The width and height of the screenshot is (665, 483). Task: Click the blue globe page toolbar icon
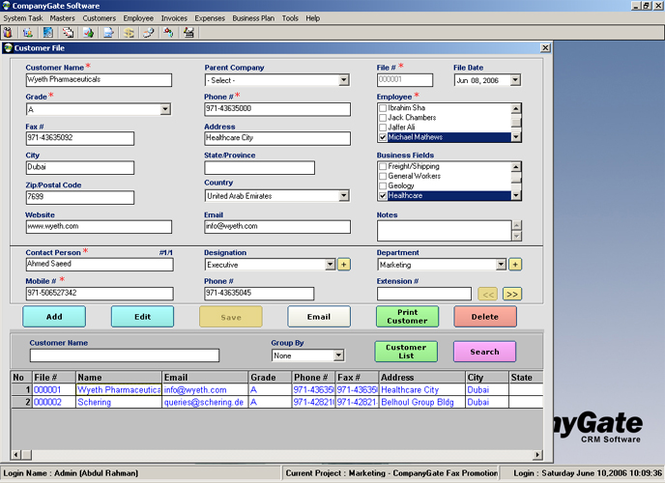pyautogui.click(x=48, y=32)
